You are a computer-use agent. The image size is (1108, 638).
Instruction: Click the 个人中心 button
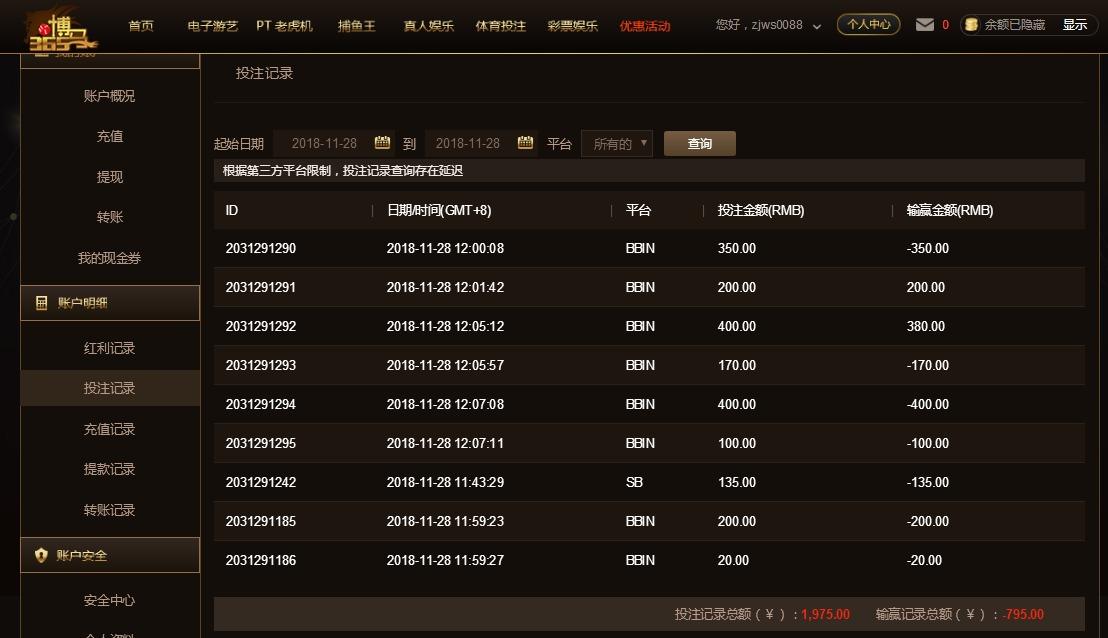[x=868, y=25]
